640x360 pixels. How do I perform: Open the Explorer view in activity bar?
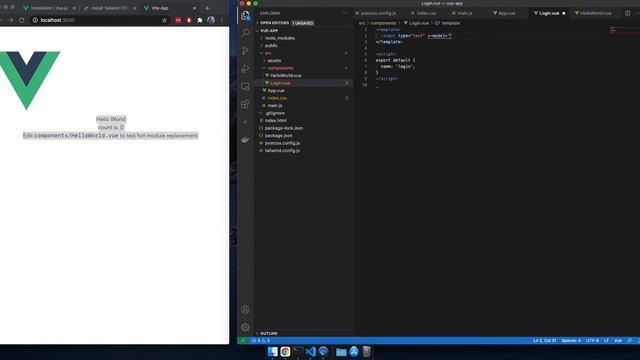pos(245,16)
